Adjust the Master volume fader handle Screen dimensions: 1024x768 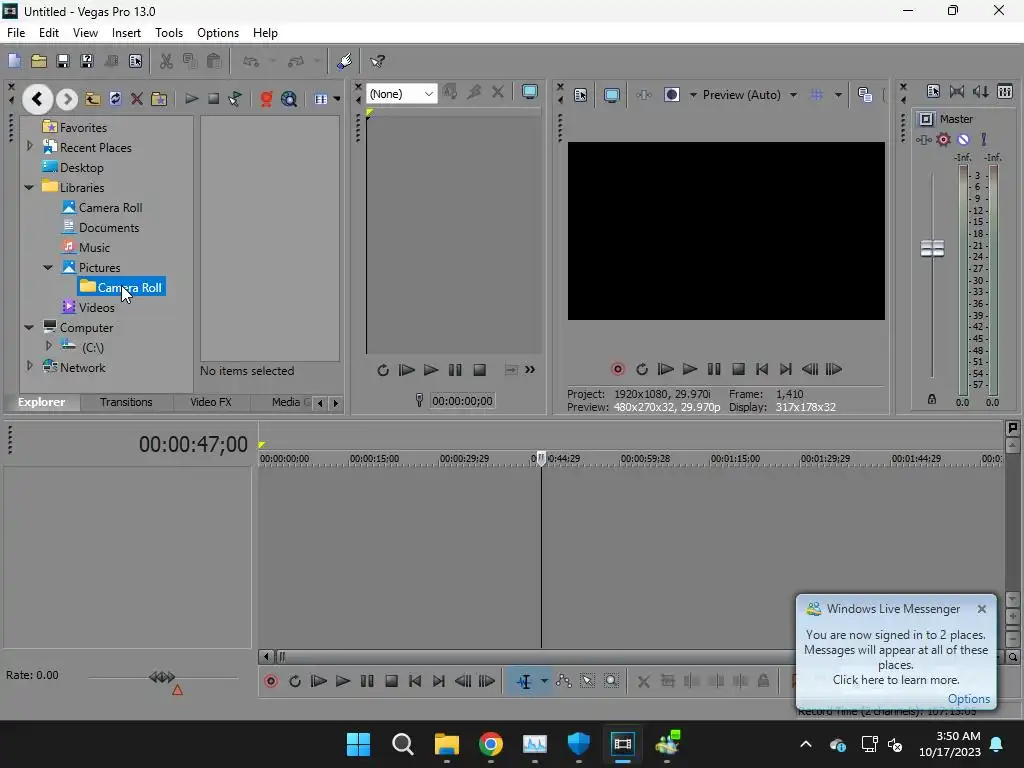tap(932, 248)
